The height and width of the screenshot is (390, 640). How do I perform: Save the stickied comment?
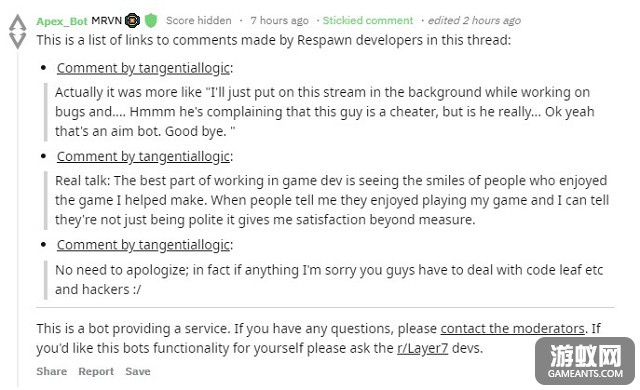pyautogui.click(x=138, y=371)
